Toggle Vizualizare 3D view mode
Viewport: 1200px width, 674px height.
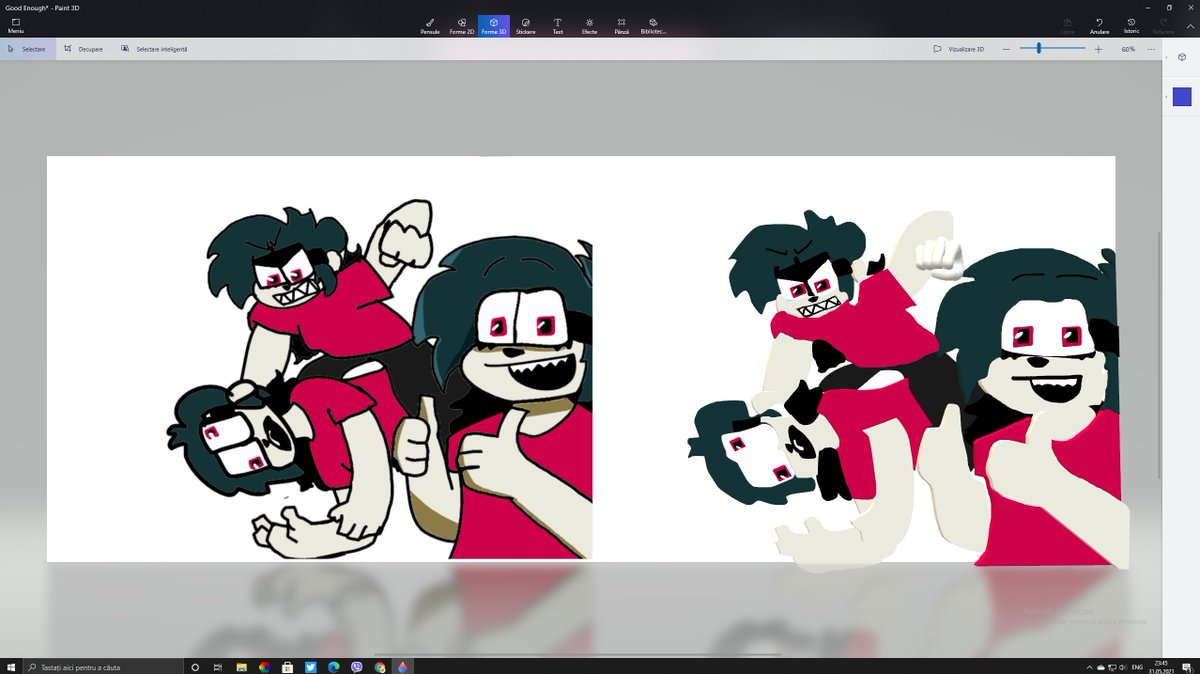[959, 49]
